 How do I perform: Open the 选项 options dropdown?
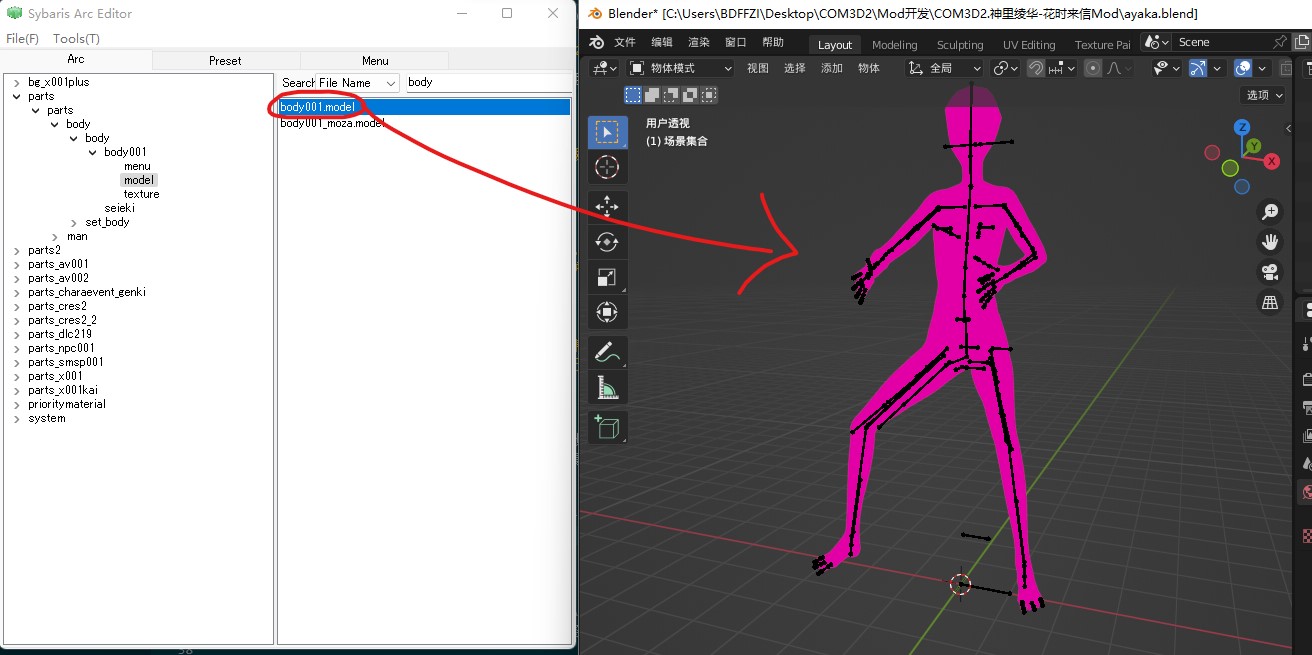tap(1264, 95)
